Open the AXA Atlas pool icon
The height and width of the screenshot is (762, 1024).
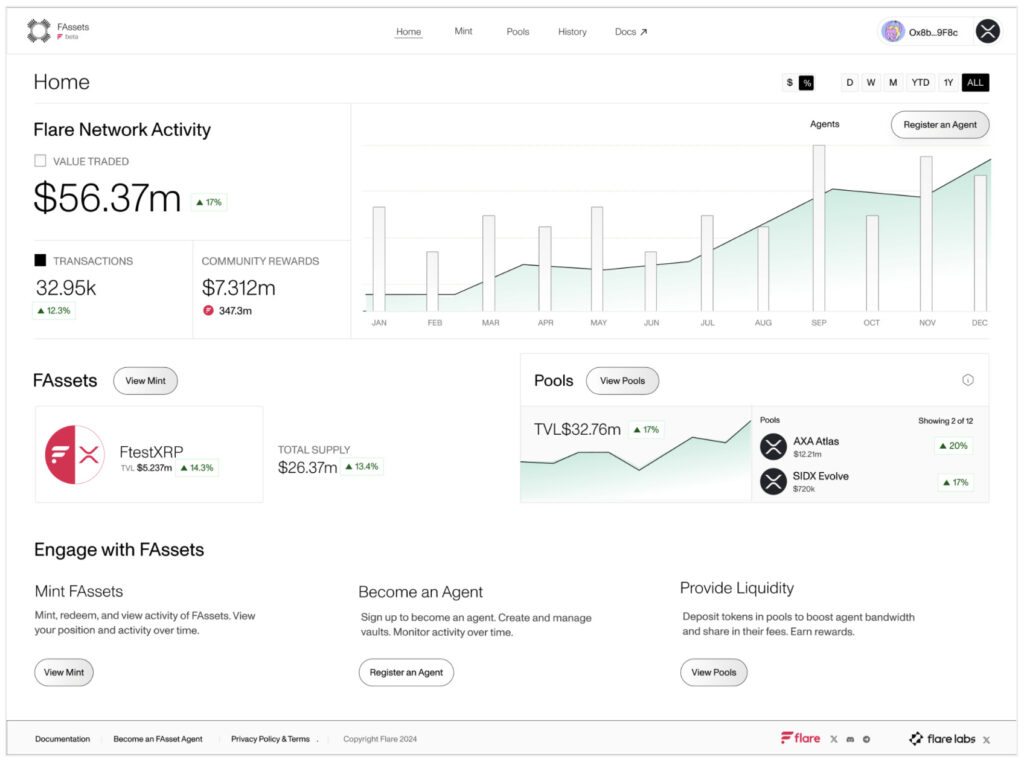(773, 447)
